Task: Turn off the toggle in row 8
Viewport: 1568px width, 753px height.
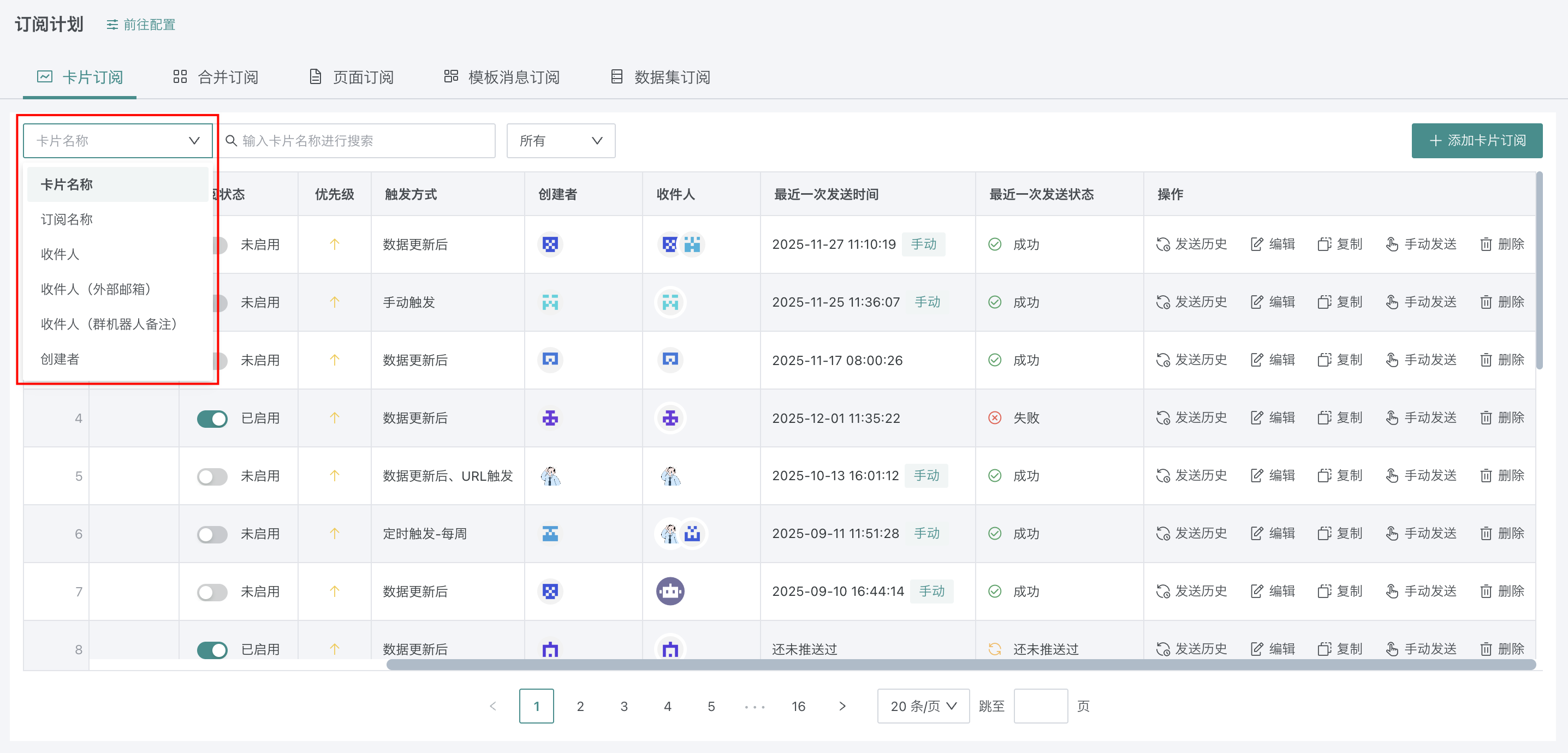Action: click(x=212, y=649)
